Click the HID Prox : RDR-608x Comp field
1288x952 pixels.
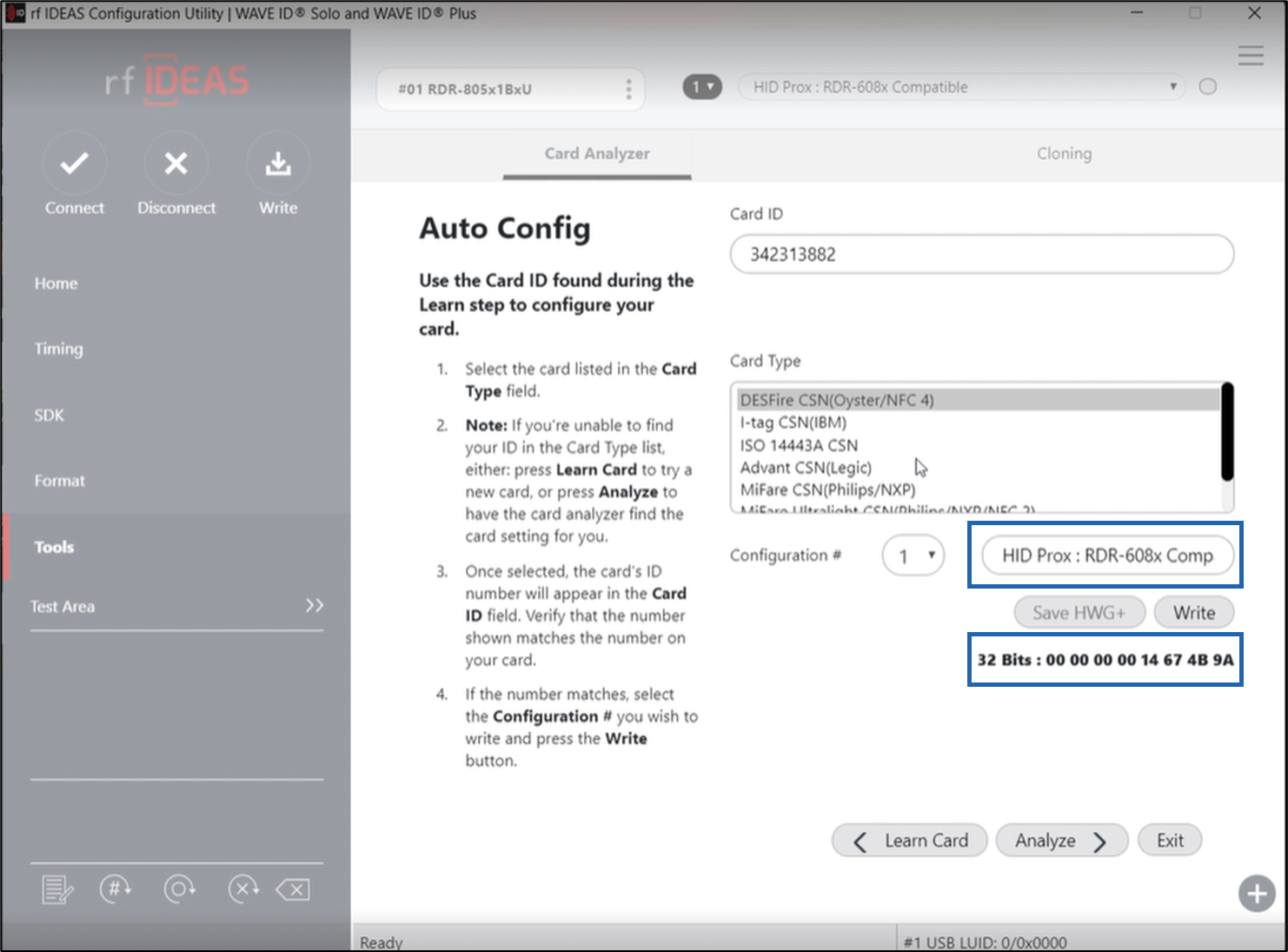(1107, 556)
